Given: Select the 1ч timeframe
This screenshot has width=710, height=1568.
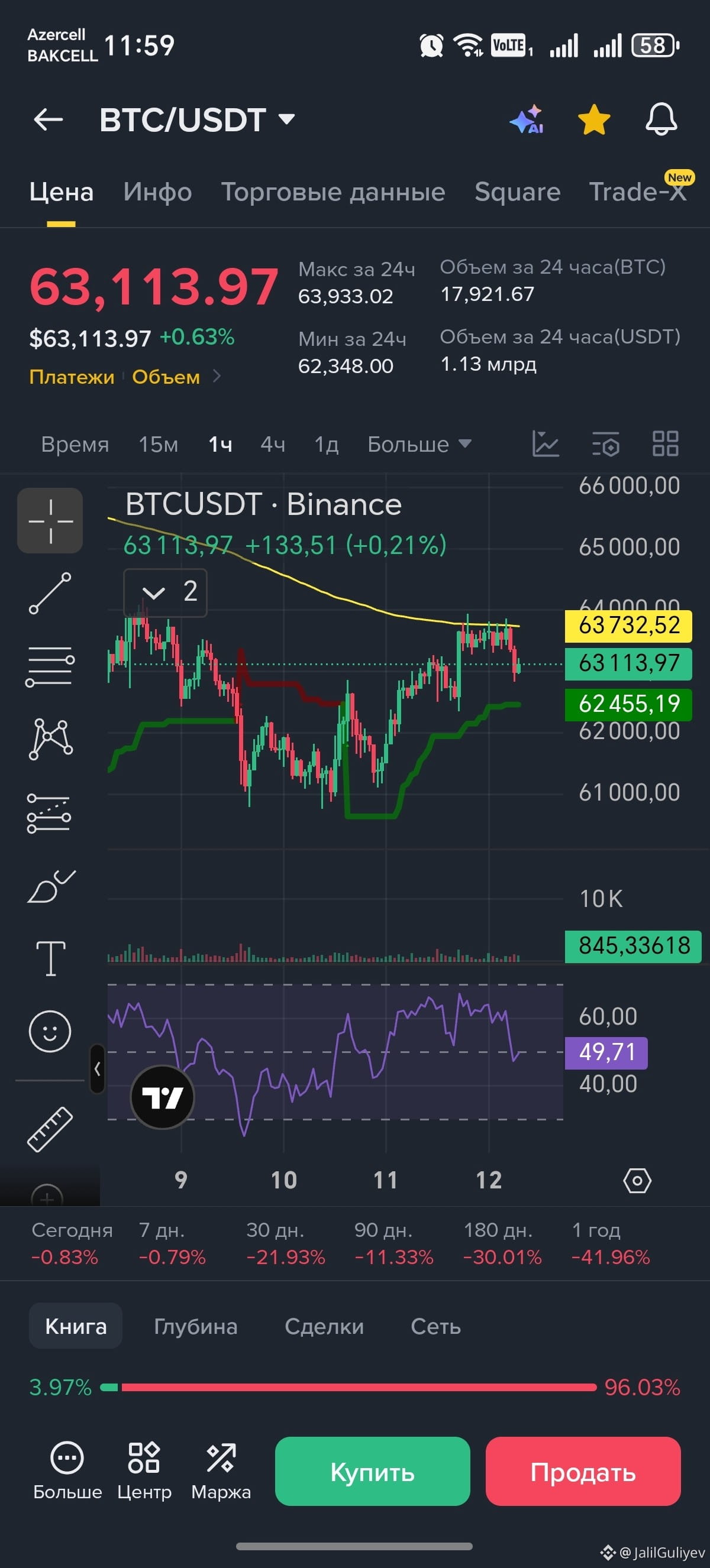Looking at the screenshot, I should (221, 445).
